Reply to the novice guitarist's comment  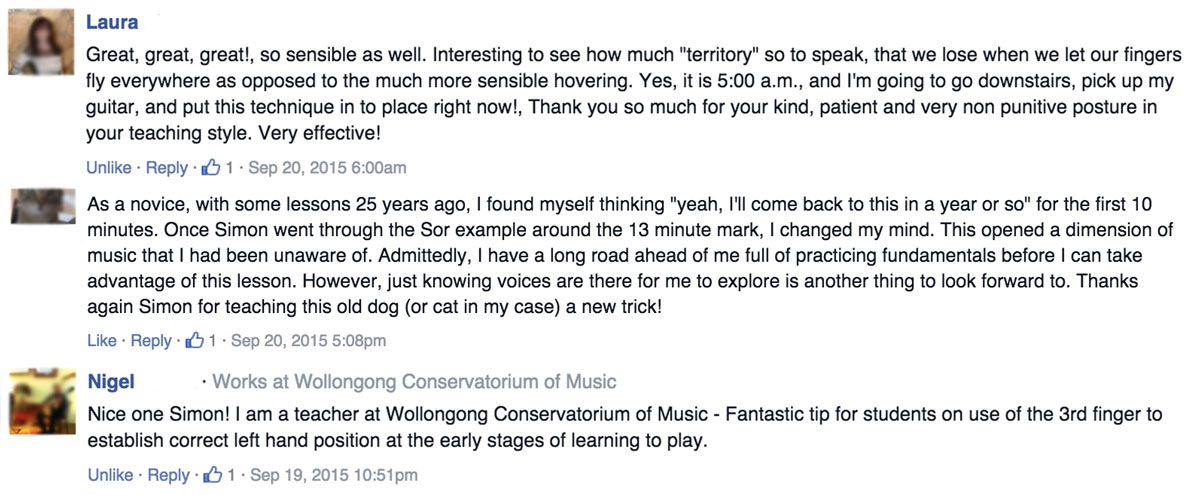pyautogui.click(x=150, y=341)
